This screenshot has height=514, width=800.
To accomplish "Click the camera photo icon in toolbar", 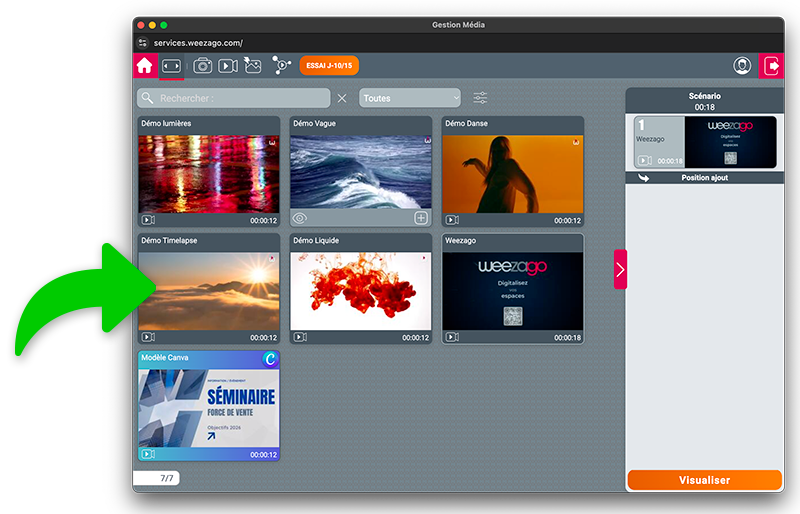I will pyautogui.click(x=203, y=66).
